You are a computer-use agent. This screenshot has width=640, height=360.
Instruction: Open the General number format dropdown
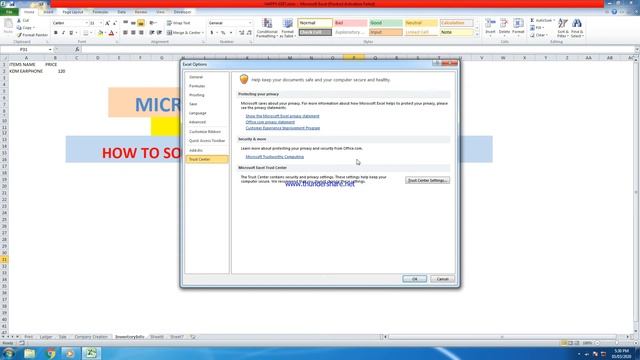click(x=250, y=23)
